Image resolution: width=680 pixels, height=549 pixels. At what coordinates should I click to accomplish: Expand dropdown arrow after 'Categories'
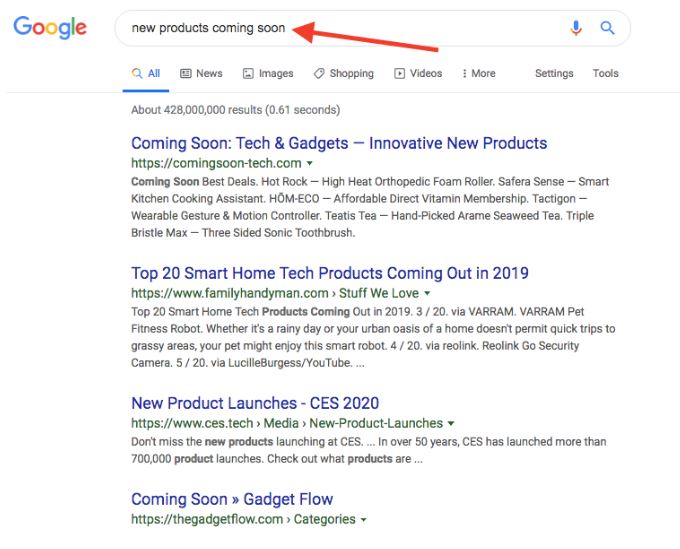(363, 520)
